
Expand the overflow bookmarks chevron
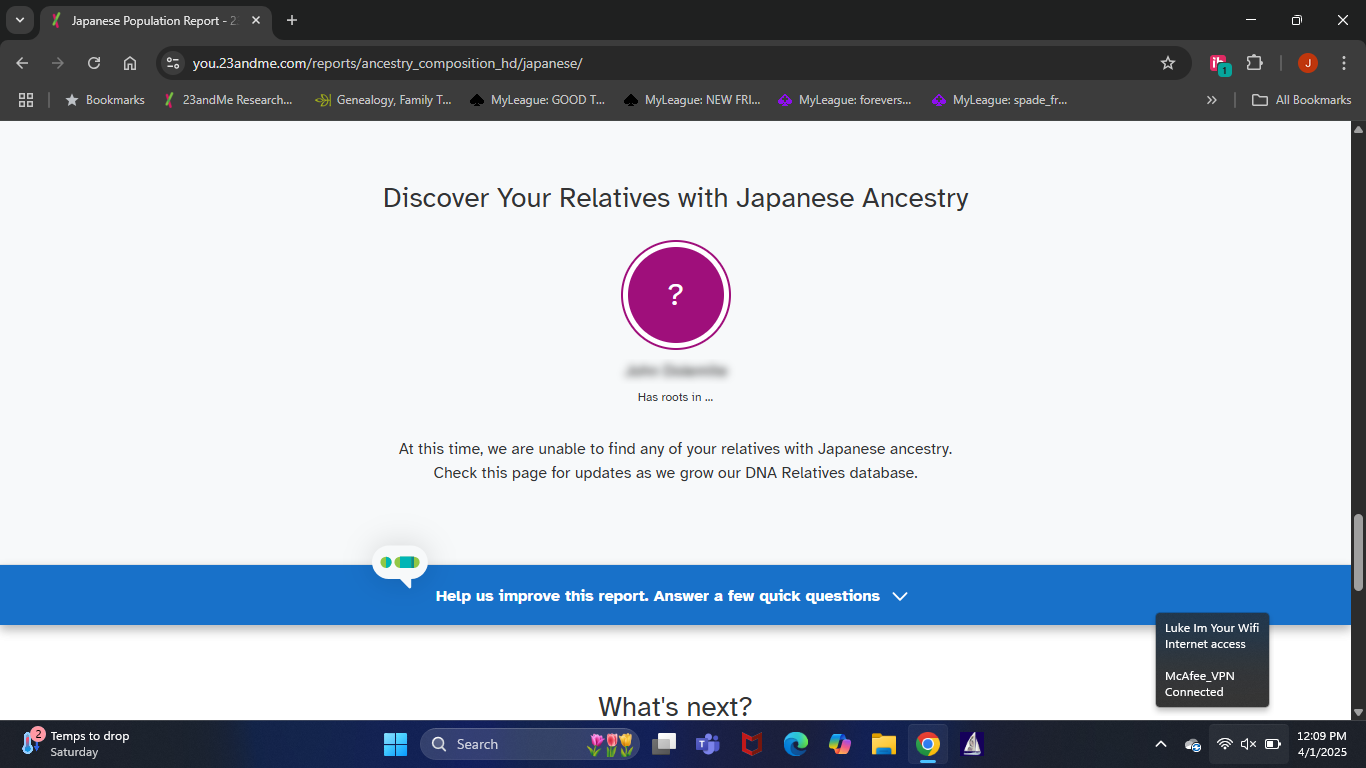coord(1212,100)
